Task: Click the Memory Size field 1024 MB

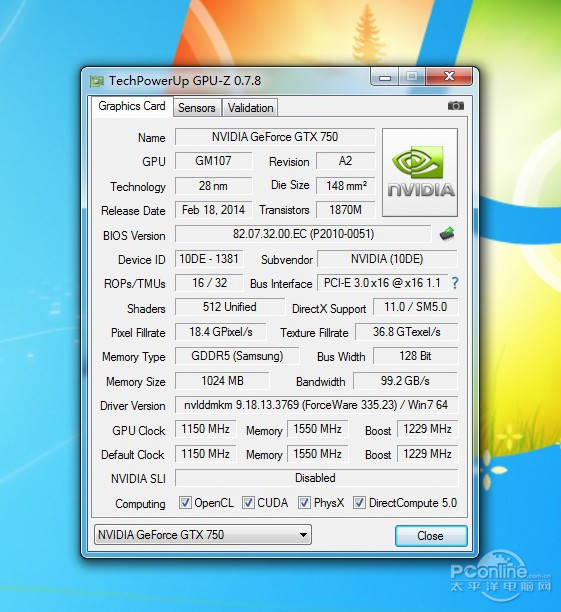Action: tap(222, 381)
